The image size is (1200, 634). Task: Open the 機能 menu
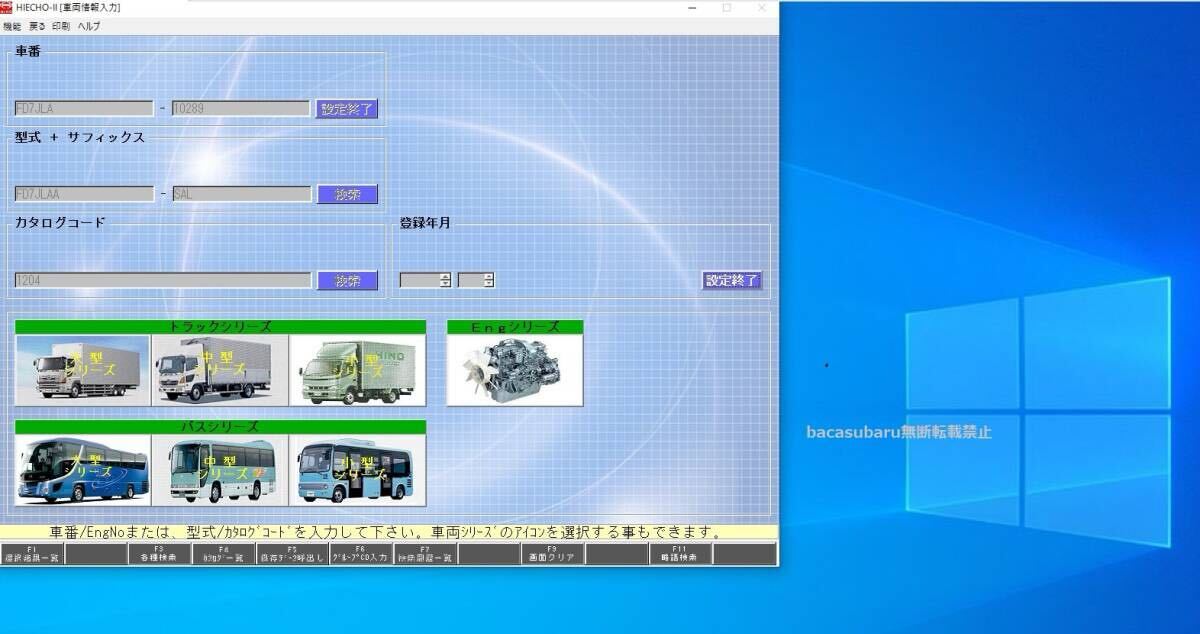[12, 26]
